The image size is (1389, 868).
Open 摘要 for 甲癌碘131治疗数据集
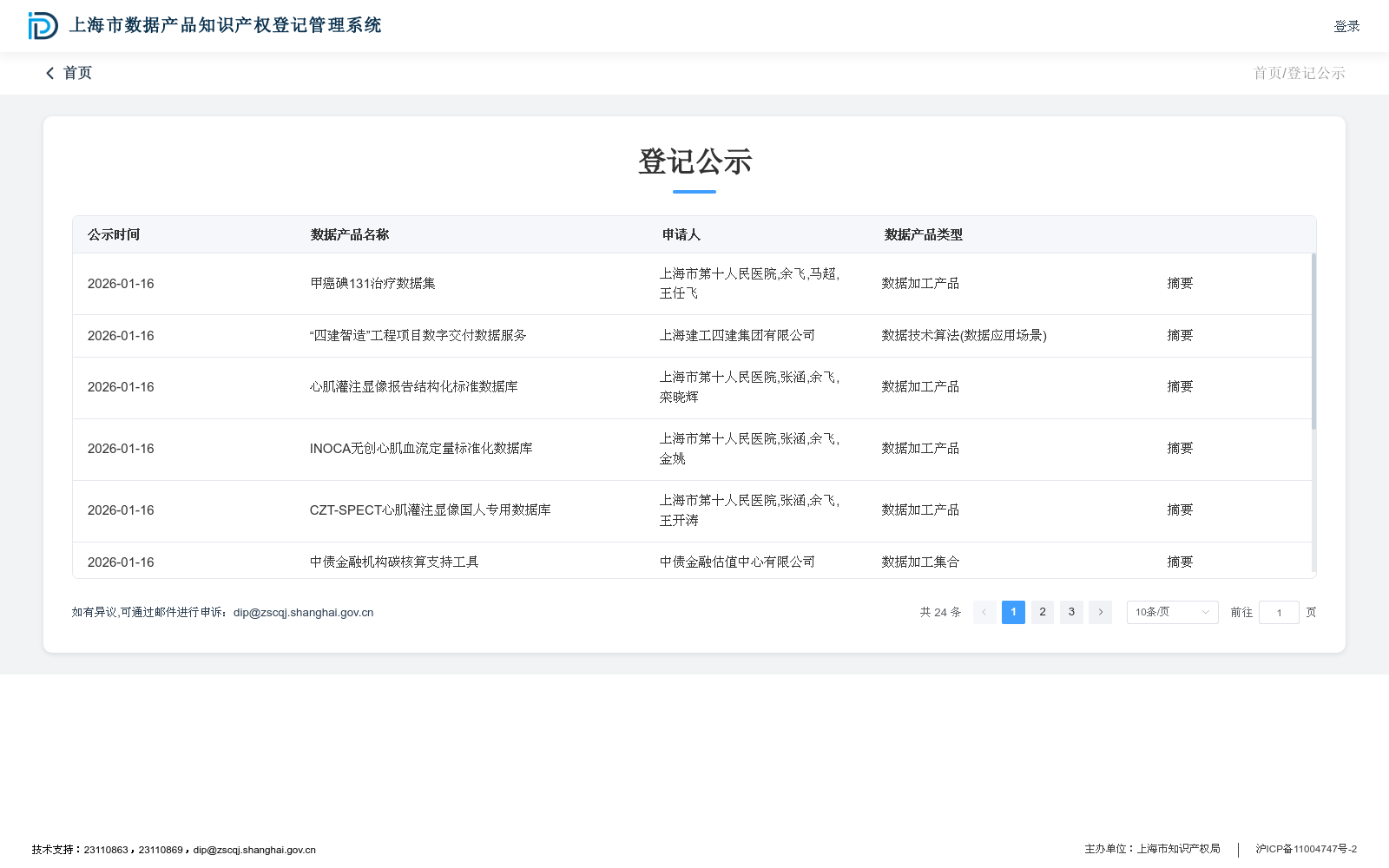1180,284
